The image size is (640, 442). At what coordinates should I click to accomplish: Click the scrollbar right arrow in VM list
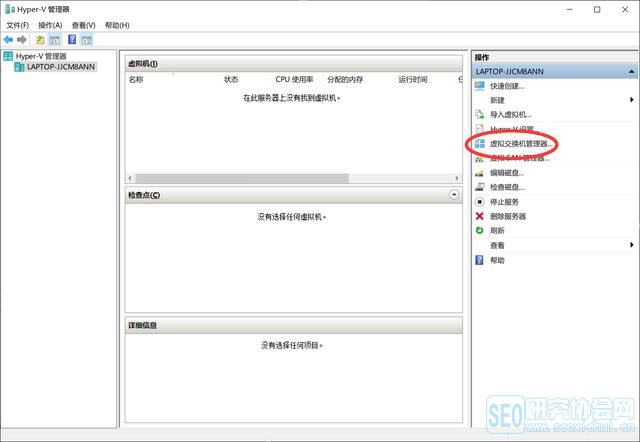click(457, 178)
